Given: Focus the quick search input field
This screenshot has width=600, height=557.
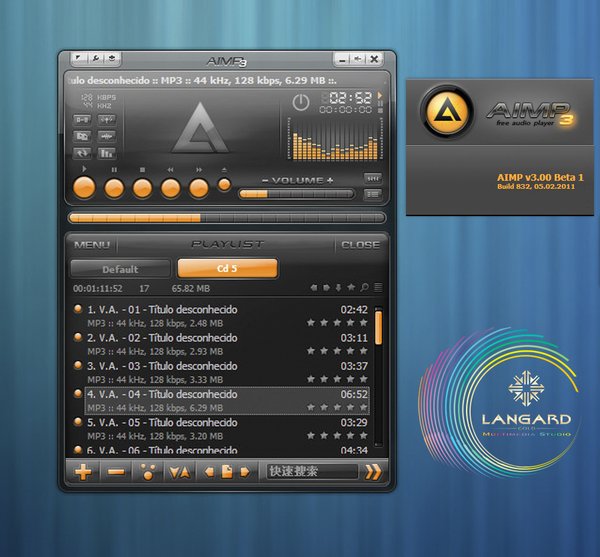Looking at the screenshot, I should tap(312, 471).
